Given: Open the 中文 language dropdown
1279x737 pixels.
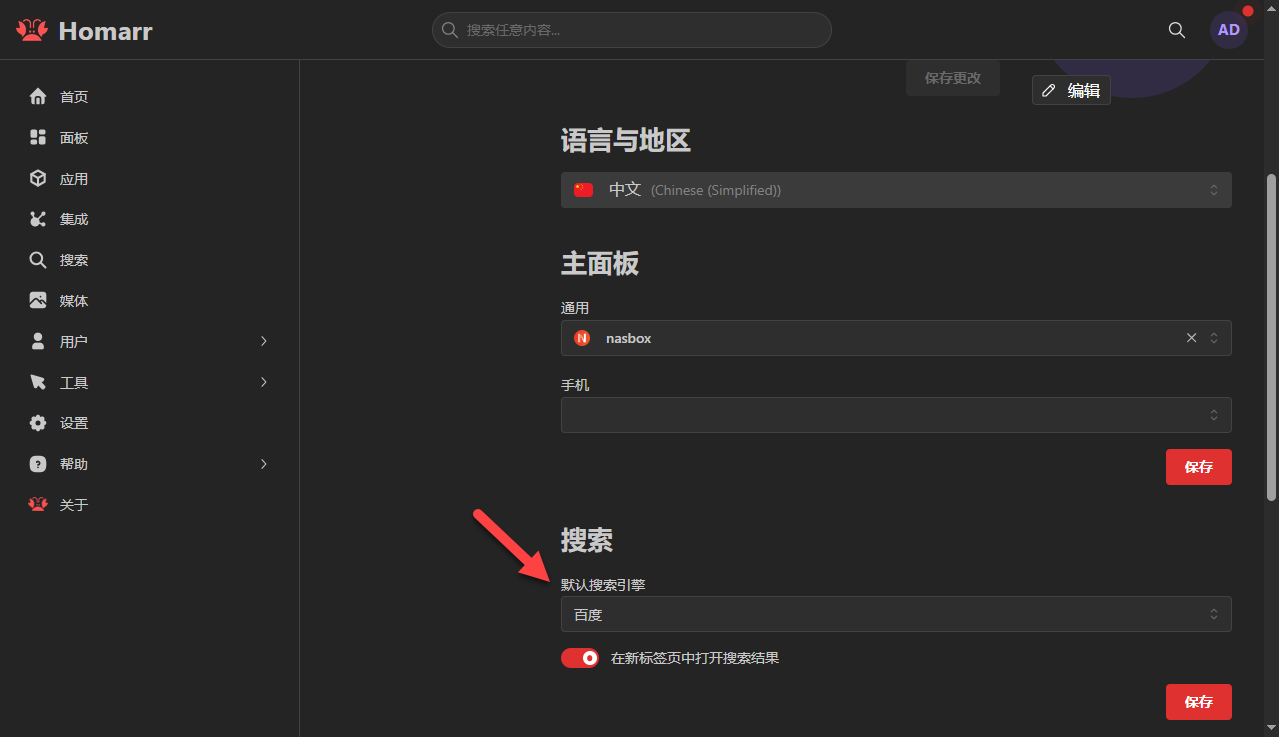Looking at the screenshot, I should tap(895, 189).
